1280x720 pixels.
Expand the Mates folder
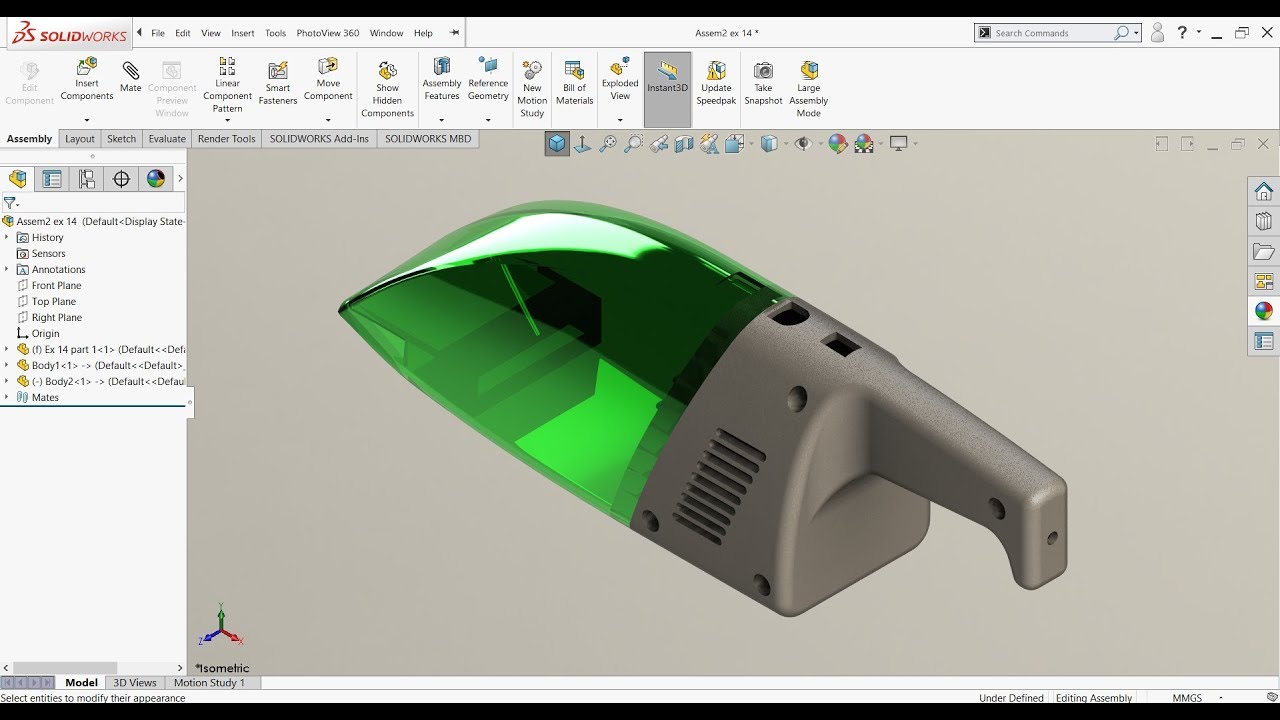(6, 397)
